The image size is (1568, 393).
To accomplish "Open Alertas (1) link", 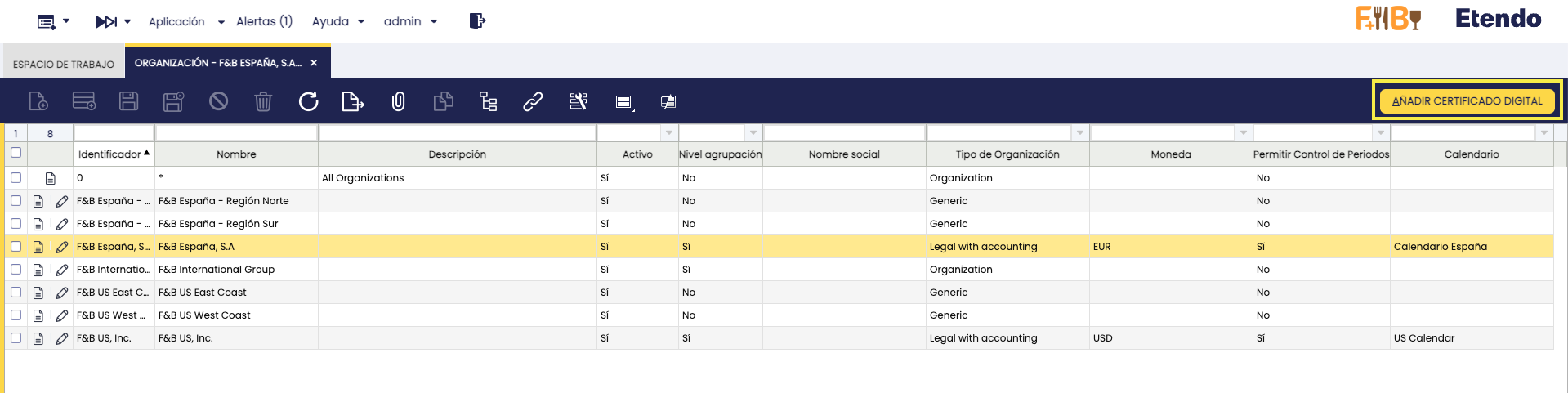I will pyautogui.click(x=264, y=21).
